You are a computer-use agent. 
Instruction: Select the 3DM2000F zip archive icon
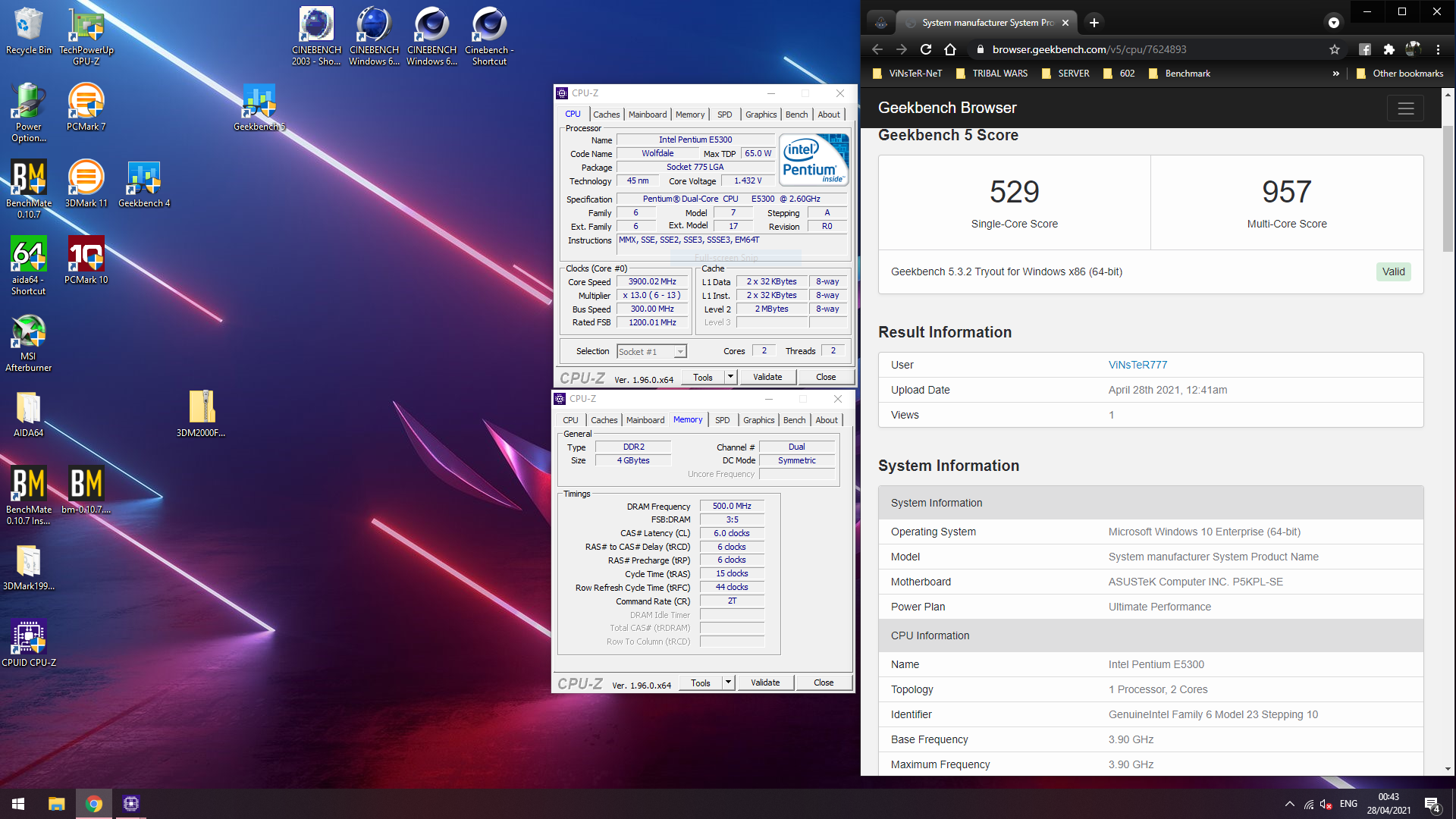pos(202,413)
